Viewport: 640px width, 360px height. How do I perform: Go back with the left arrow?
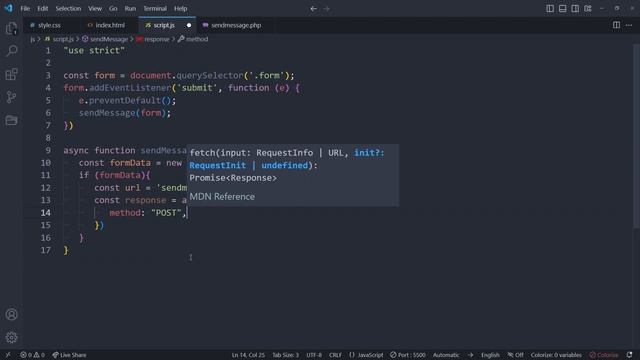[x=313, y=9]
